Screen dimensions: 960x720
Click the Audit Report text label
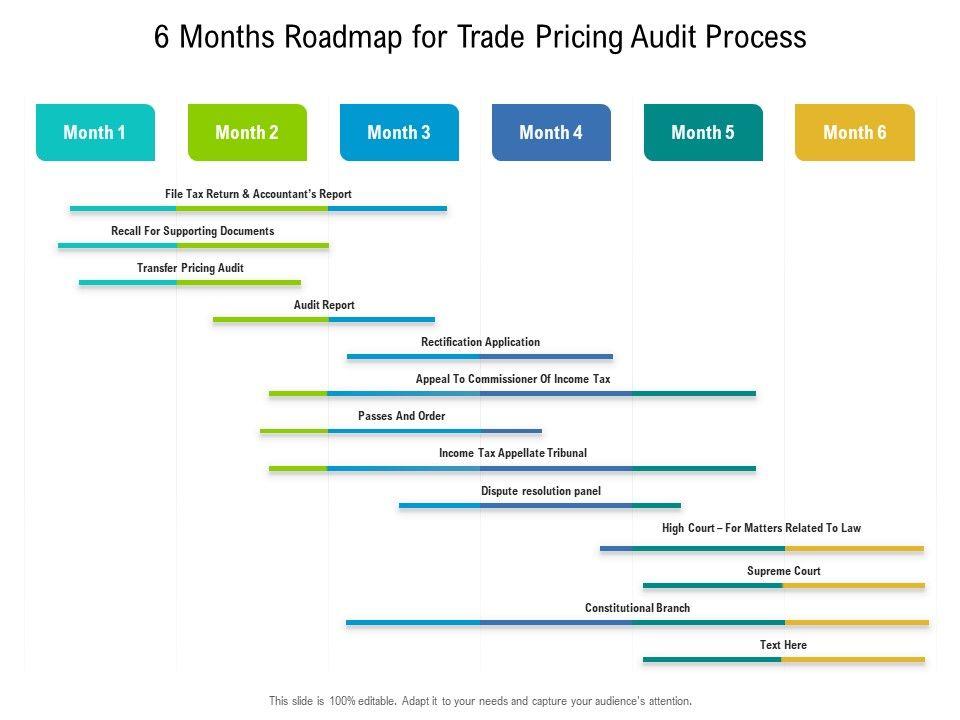pyautogui.click(x=324, y=305)
